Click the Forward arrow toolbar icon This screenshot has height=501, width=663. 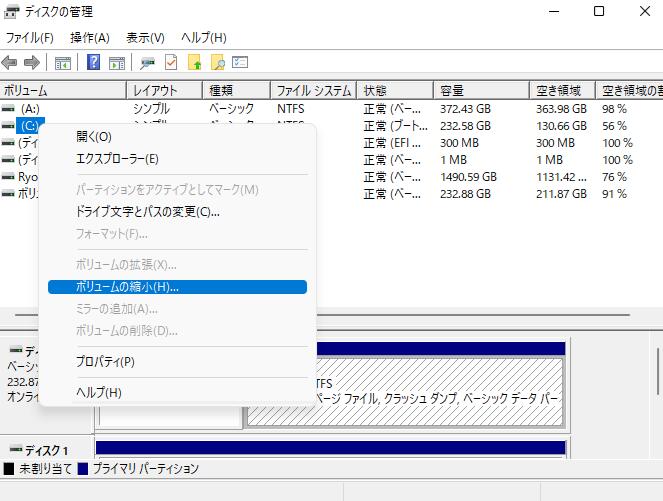pos(32,62)
